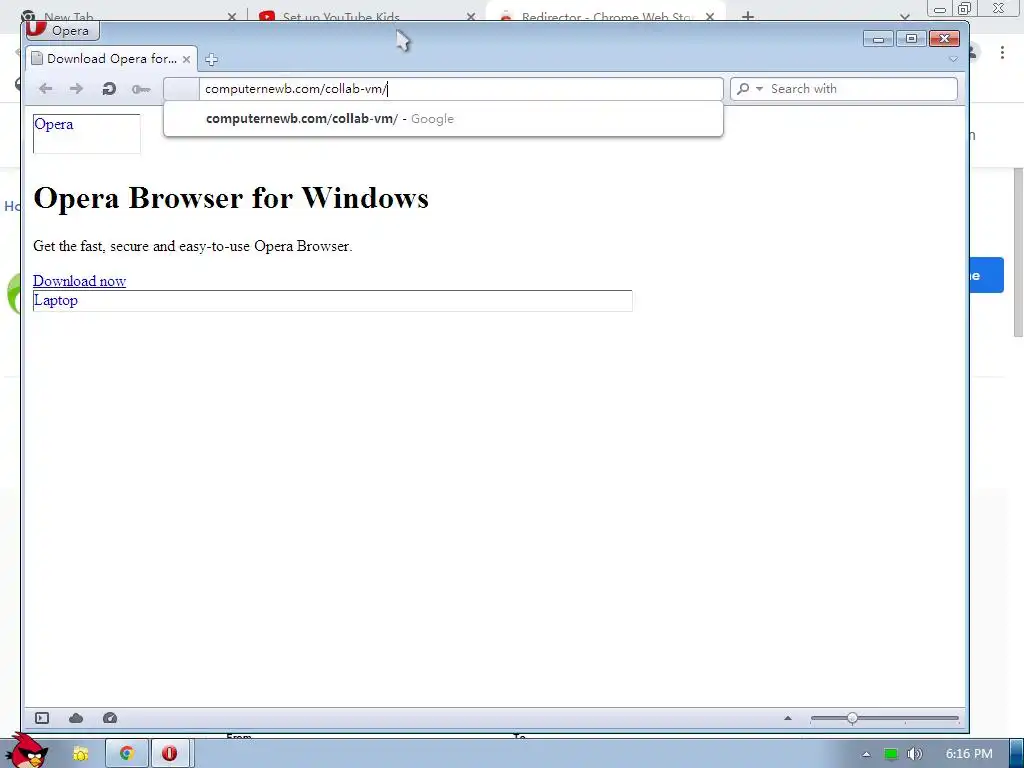
Task: Toggle the Opera panels button
Action: pyautogui.click(x=42, y=718)
